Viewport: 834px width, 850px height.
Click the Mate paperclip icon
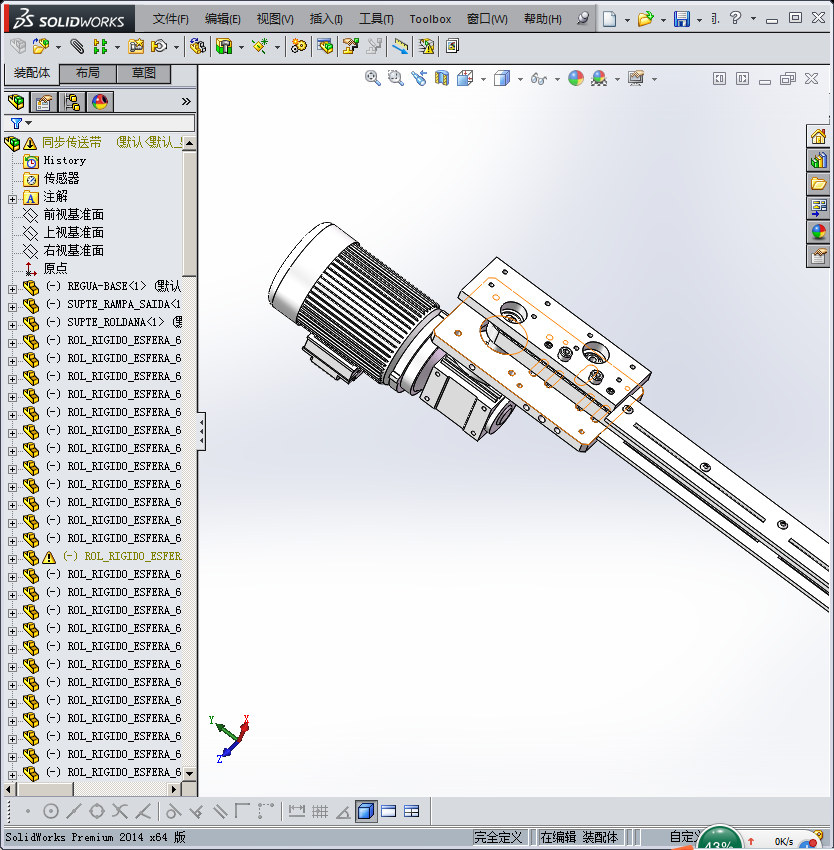click(77, 47)
